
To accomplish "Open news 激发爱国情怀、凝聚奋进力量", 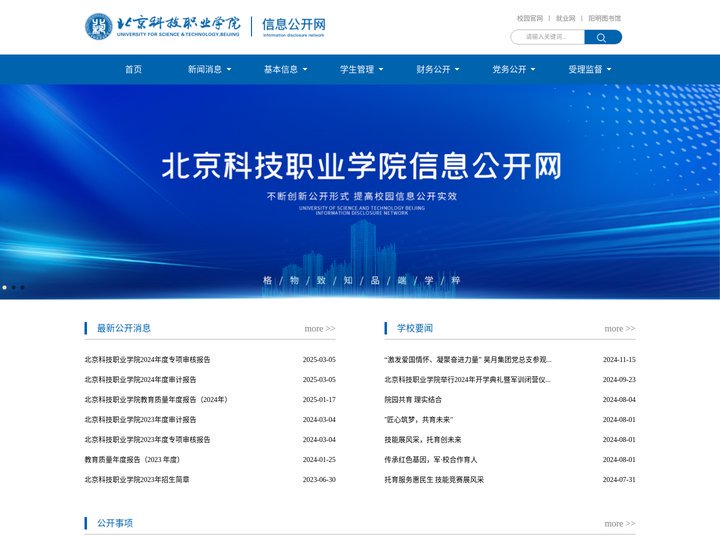I will tap(468, 360).
